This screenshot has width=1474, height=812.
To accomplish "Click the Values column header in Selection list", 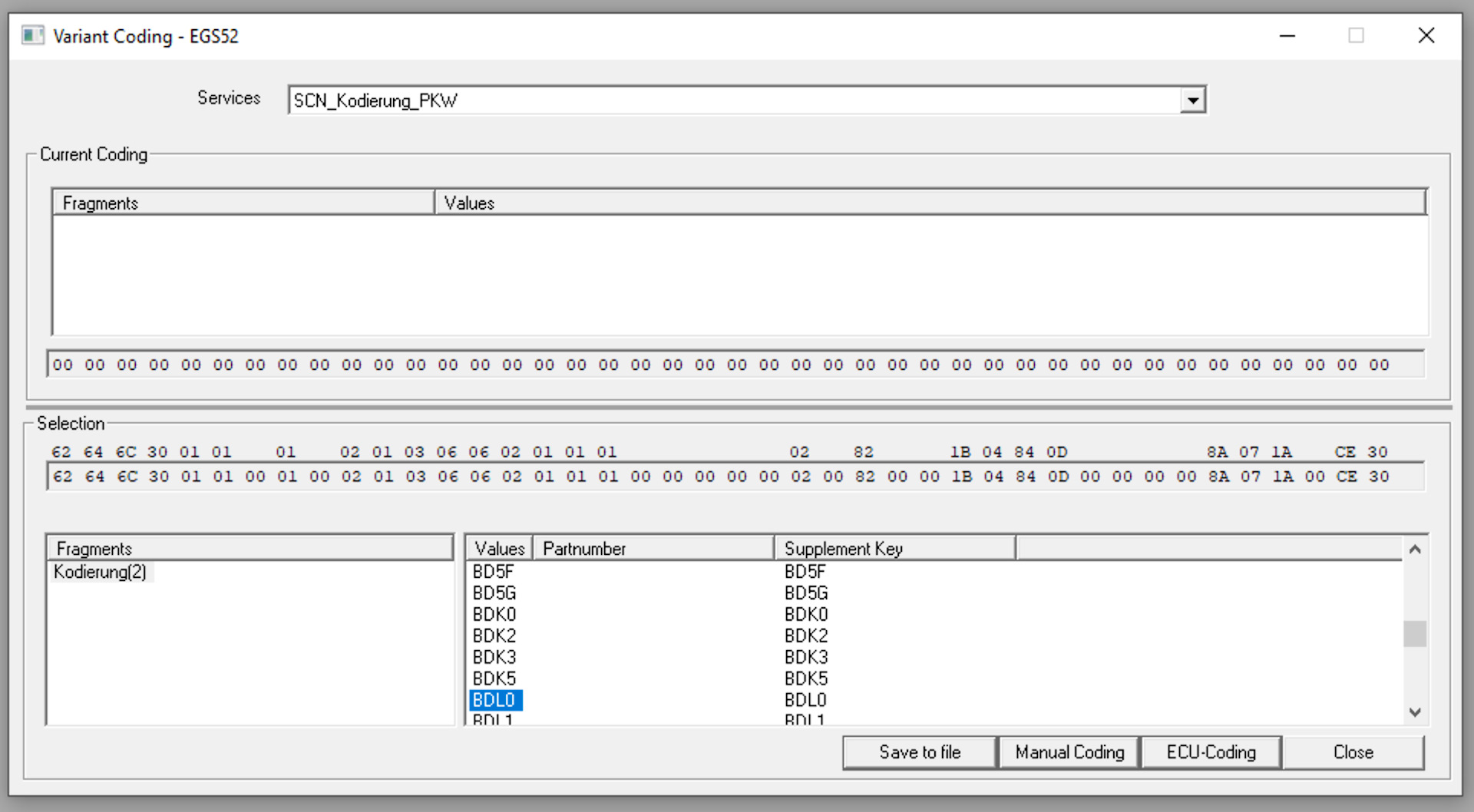I will pos(500,548).
